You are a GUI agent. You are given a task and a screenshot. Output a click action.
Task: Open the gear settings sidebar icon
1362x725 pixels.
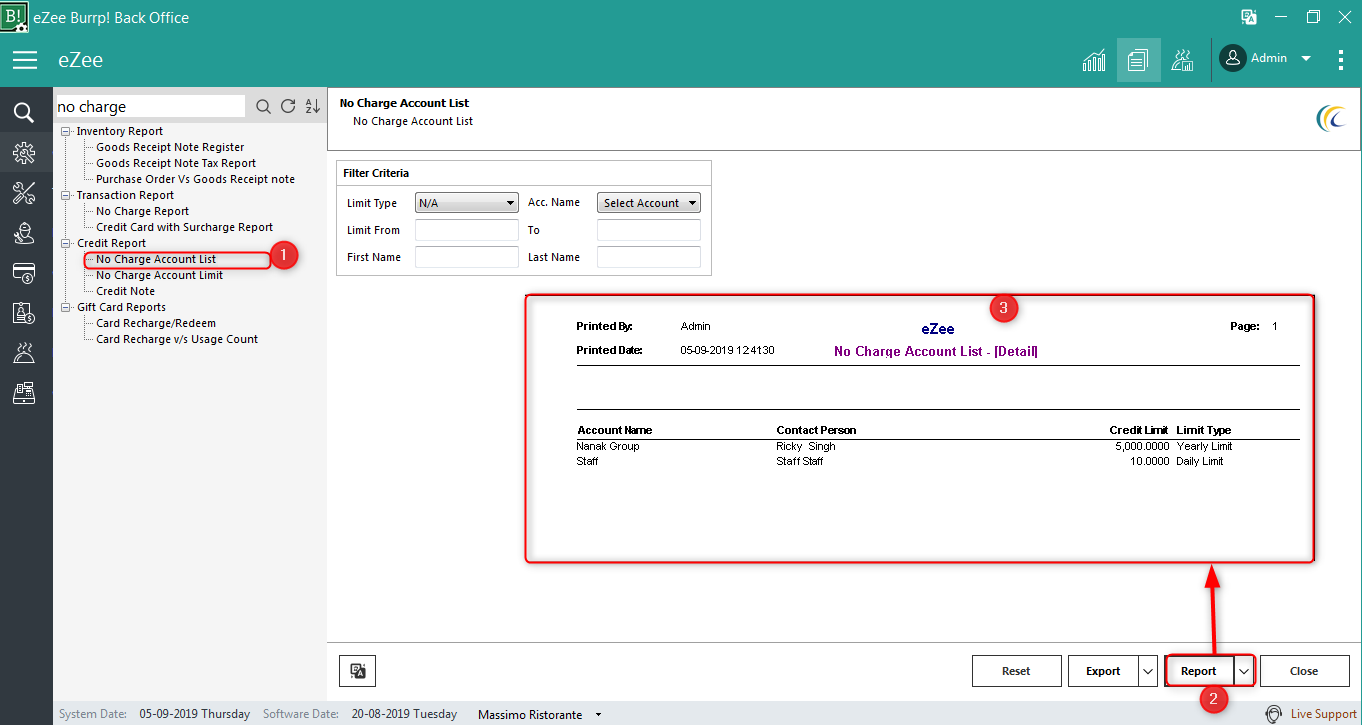coord(24,153)
